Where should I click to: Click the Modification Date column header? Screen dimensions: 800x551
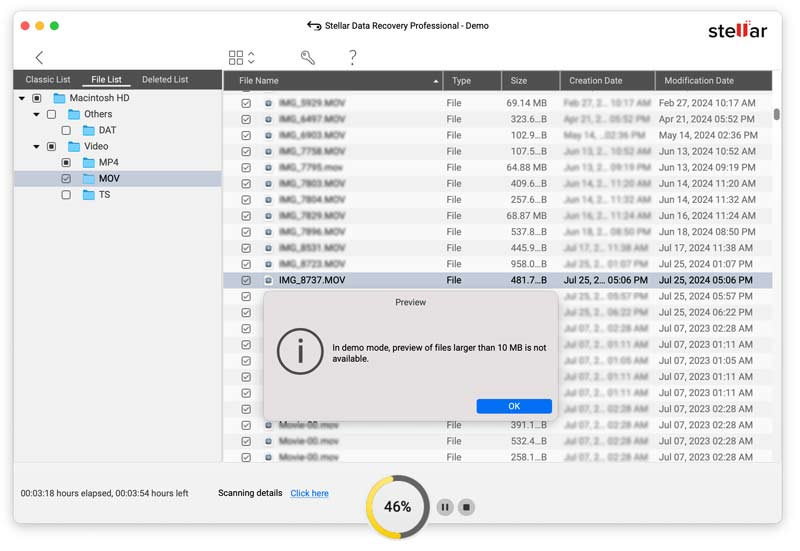click(713, 81)
